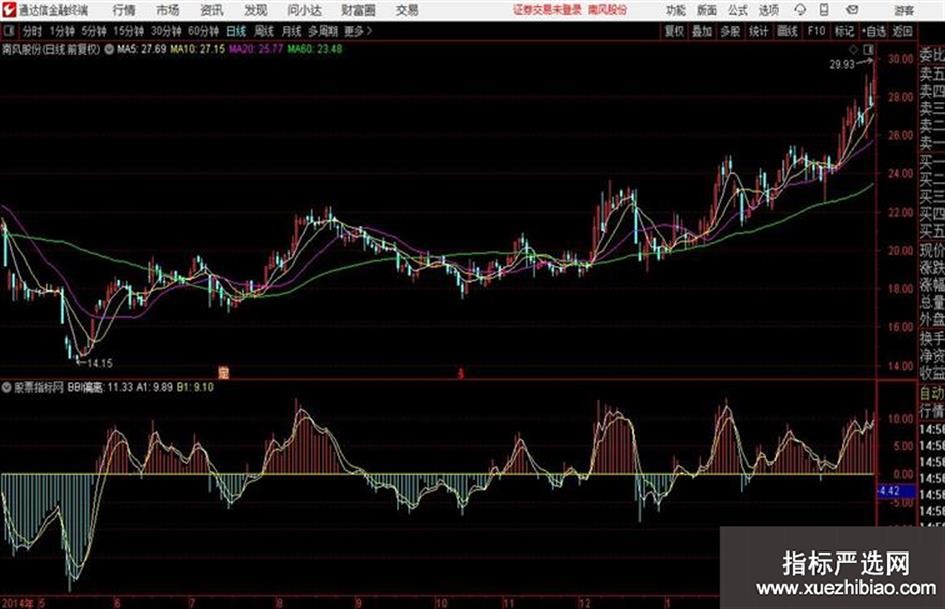
Task: Switch to the 30分钟 period tab
Action: click(x=166, y=31)
